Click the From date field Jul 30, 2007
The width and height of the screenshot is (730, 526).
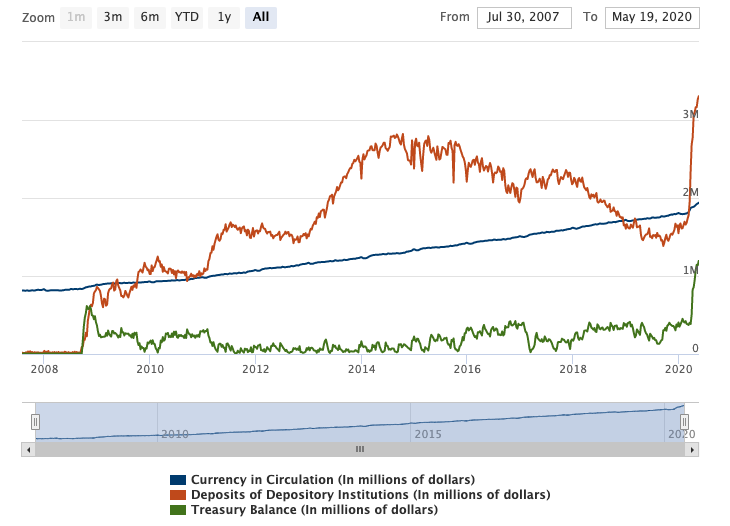pos(524,17)
